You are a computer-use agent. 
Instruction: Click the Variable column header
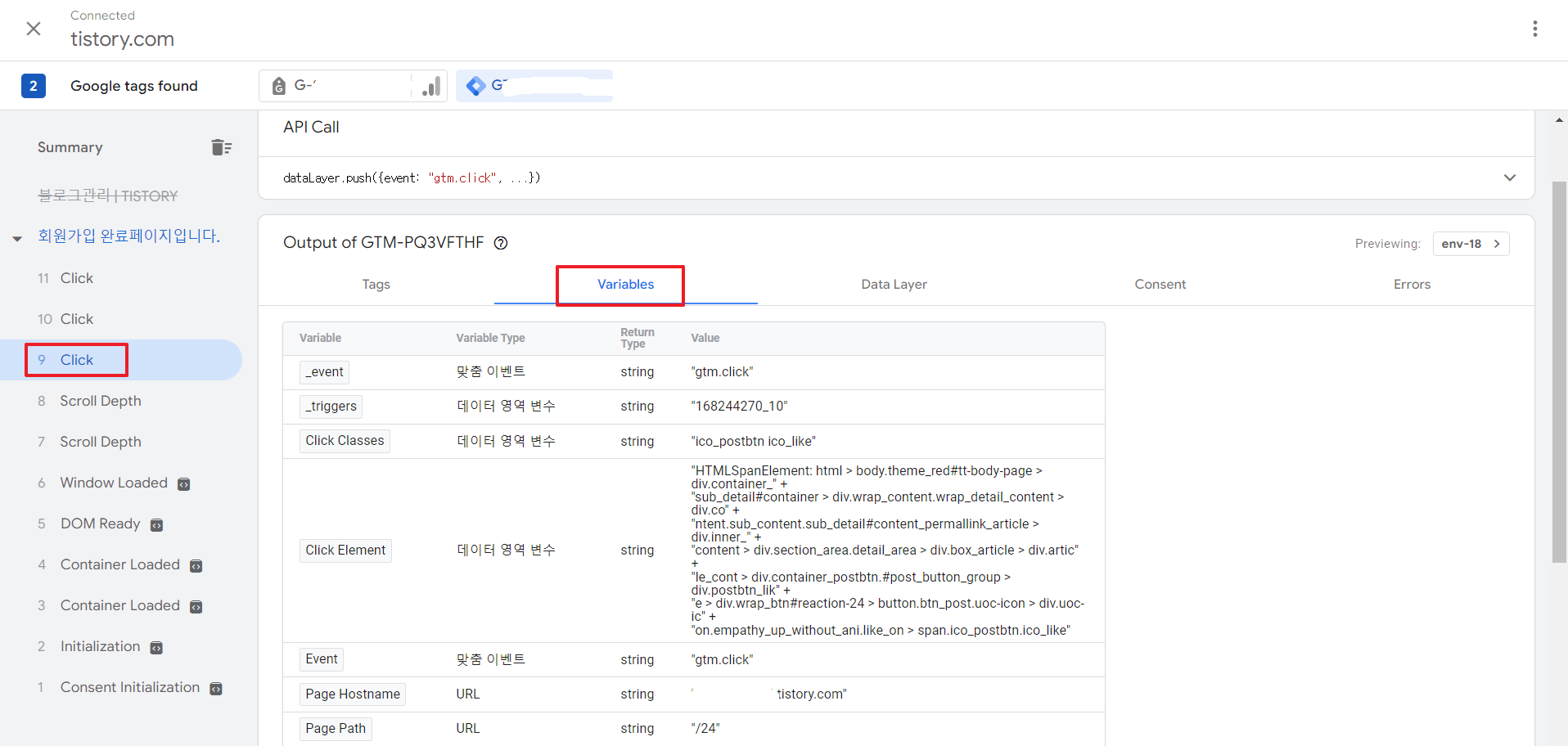coord(320,338)
